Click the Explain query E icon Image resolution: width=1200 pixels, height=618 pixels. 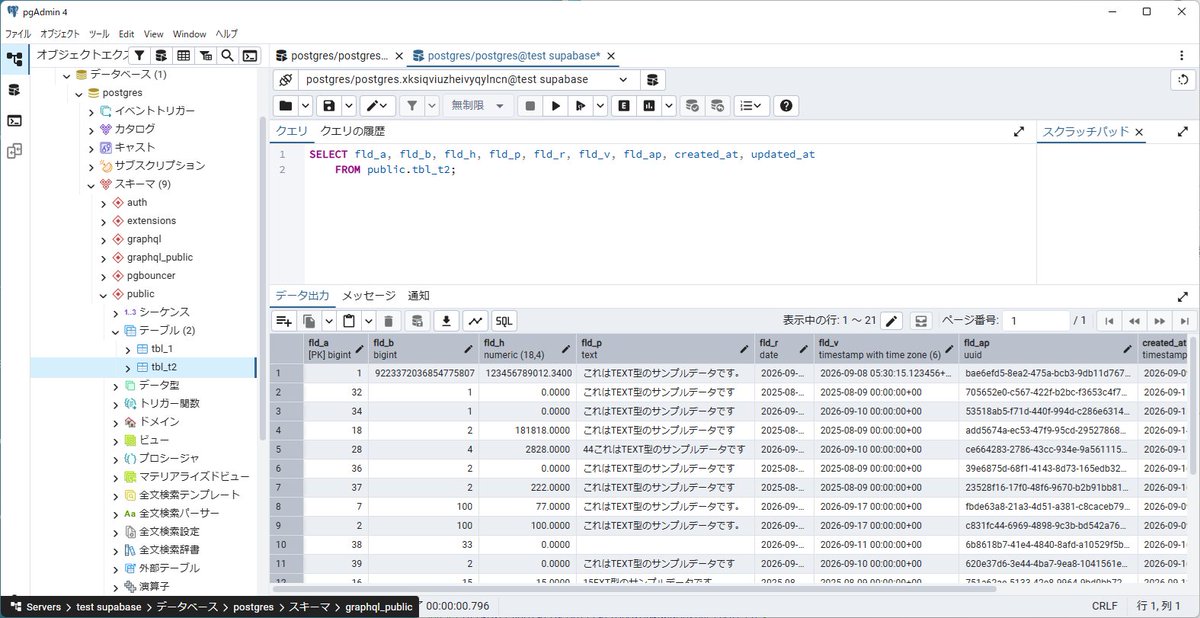(624, 105)
